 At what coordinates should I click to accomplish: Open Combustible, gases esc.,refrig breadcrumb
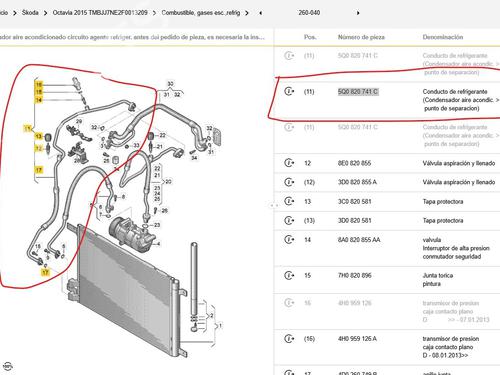click(201, 13)
